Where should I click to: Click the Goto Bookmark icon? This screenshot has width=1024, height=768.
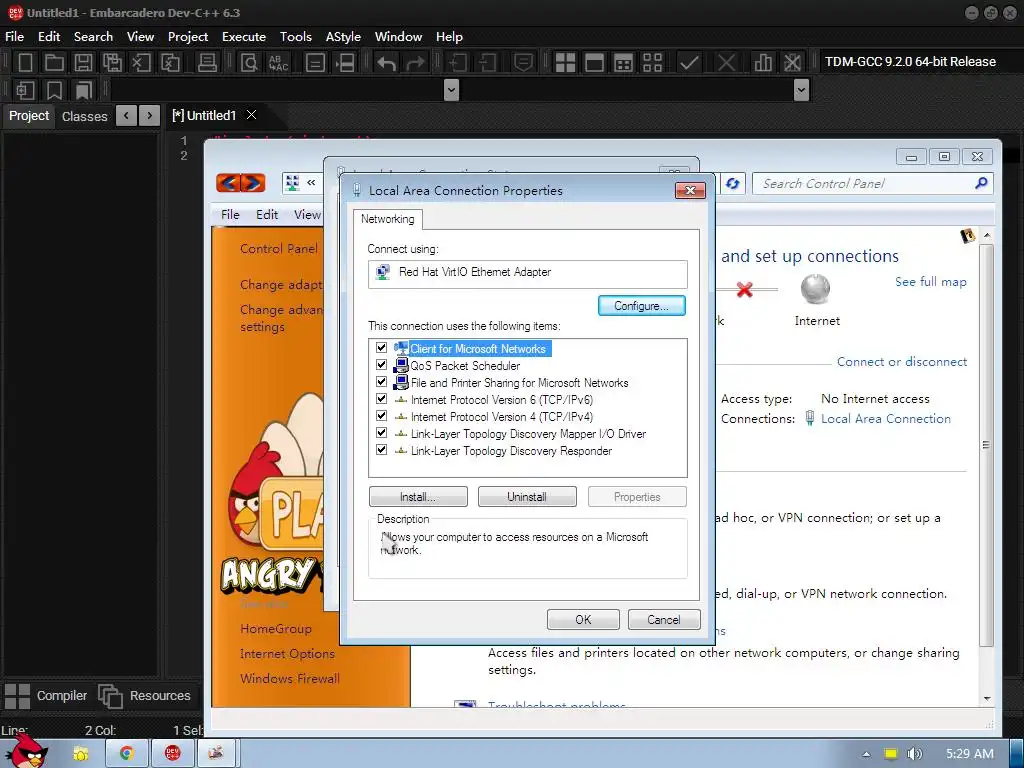[x=84, y=90]
